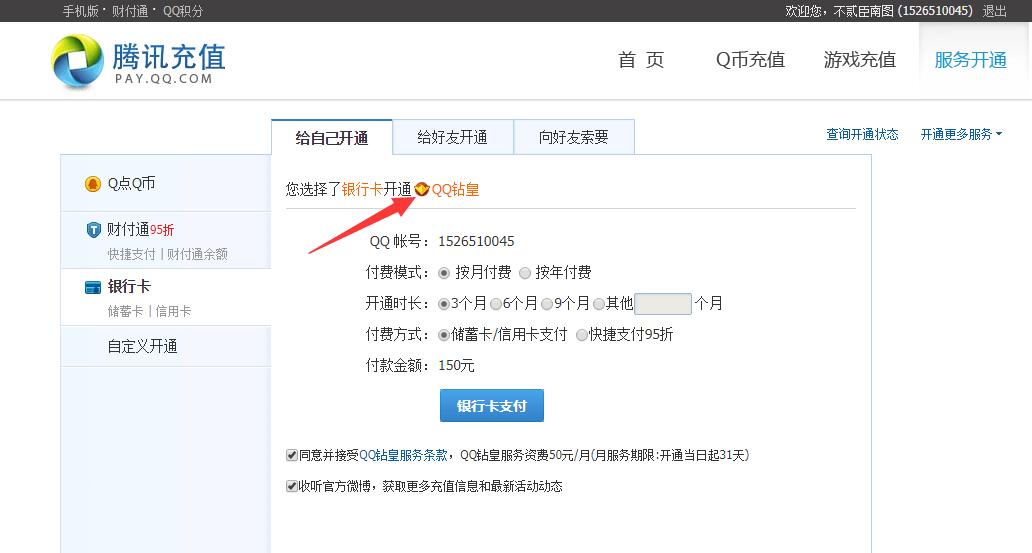Click the Q点Q币 coin icon
Screen dimensions: 1032x553
pos(93,184)
